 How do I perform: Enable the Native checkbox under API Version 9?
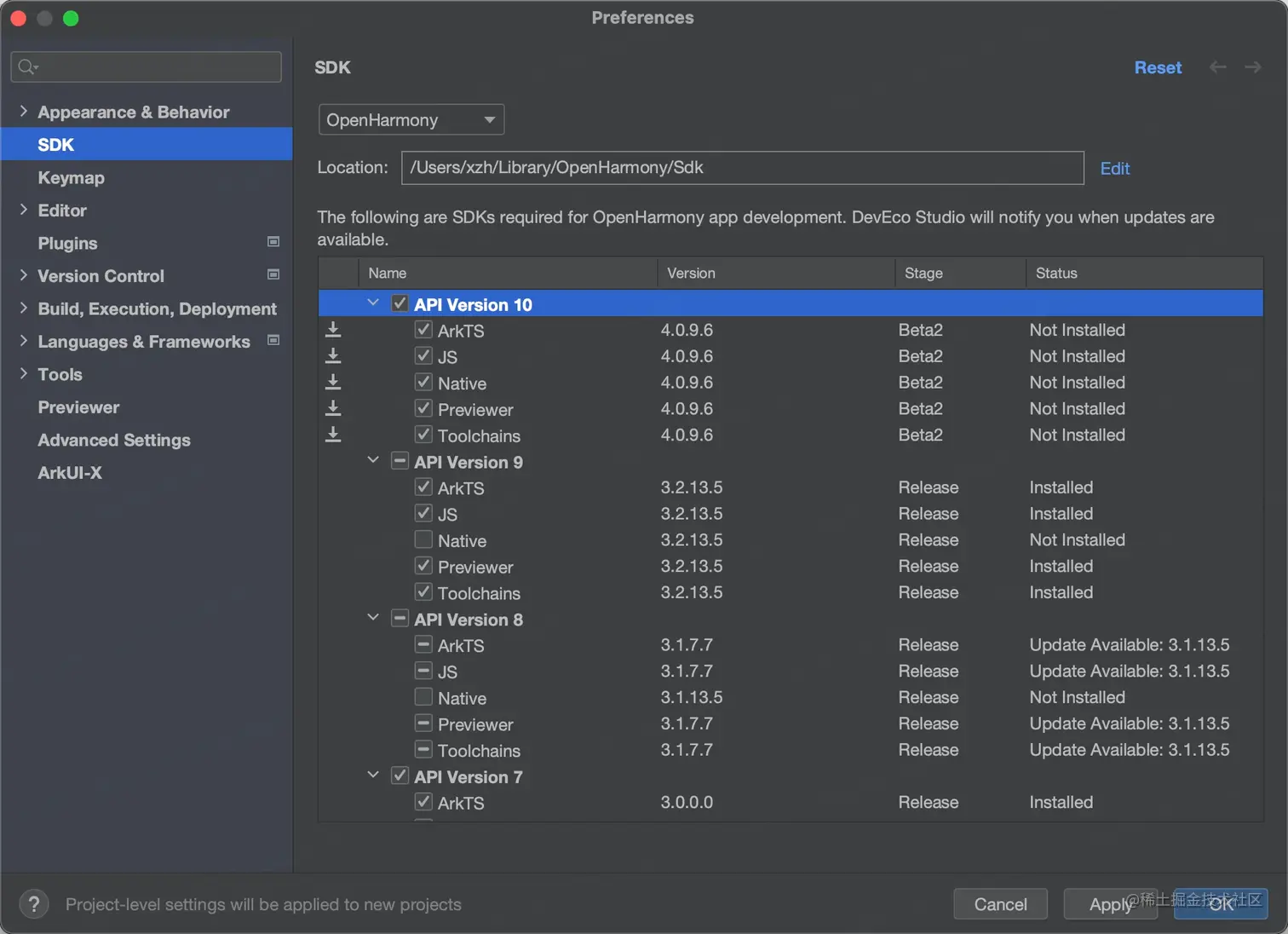(x=423, y=539)
